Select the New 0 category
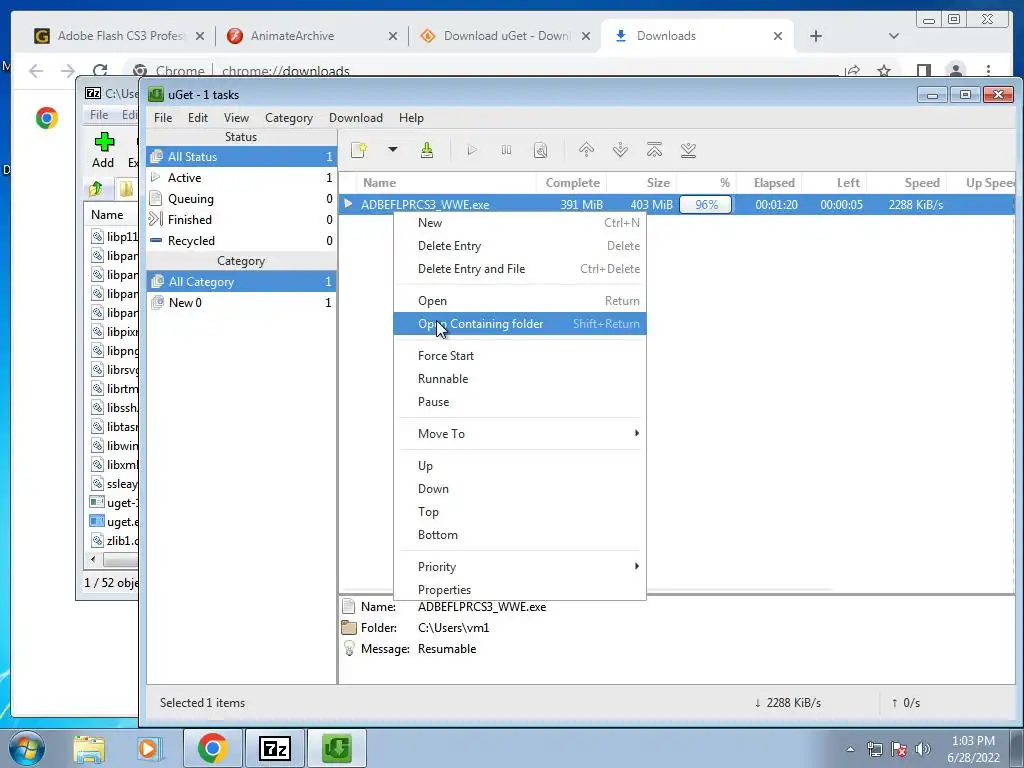This screenshot has width=1024, height=768. [242, 302]
